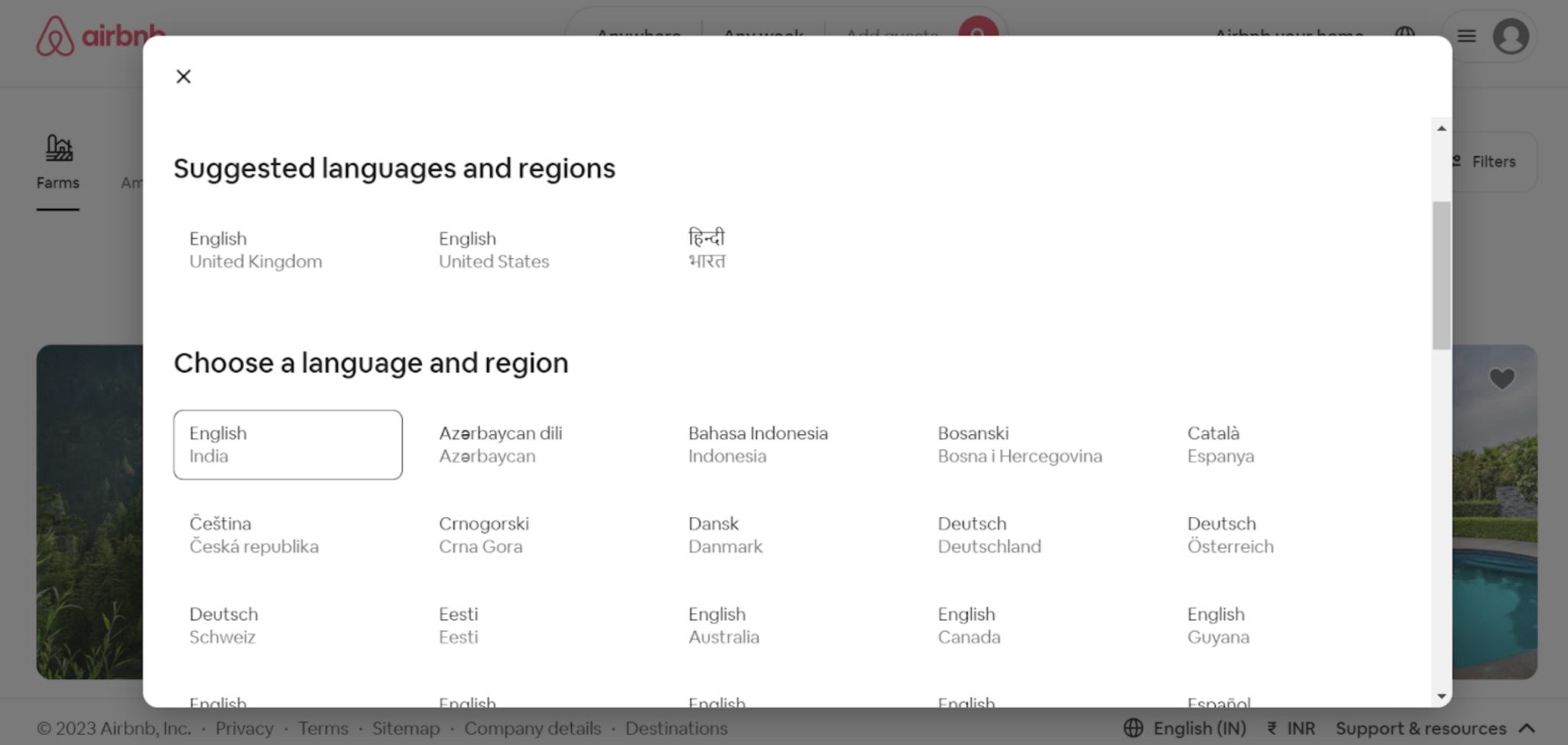The height and width of the screenshot is (745, 1568).
Task: Open the Privacy link
Action: point(244,728)
